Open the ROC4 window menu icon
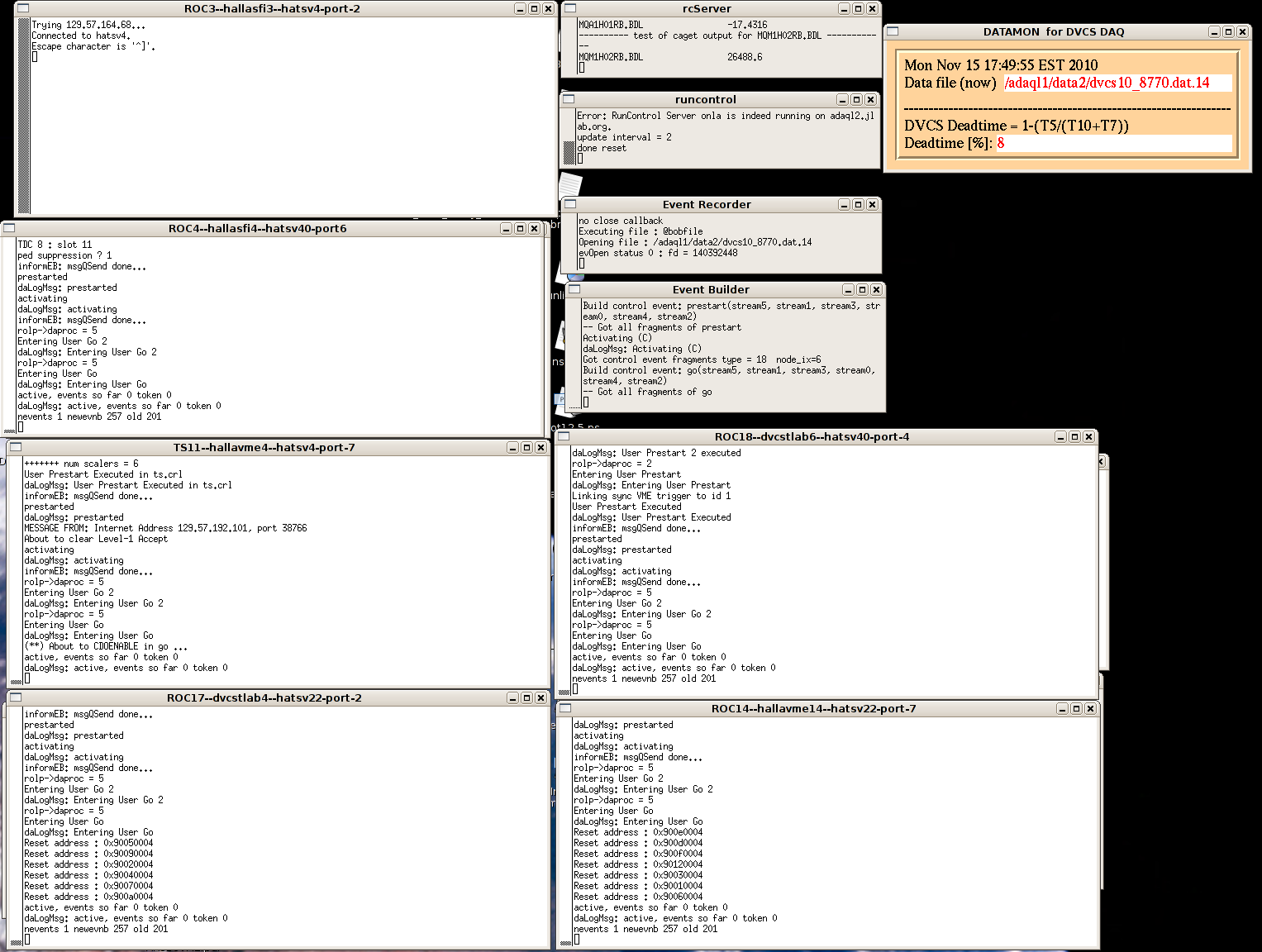The image size is (1262, 952). (9, 228)
